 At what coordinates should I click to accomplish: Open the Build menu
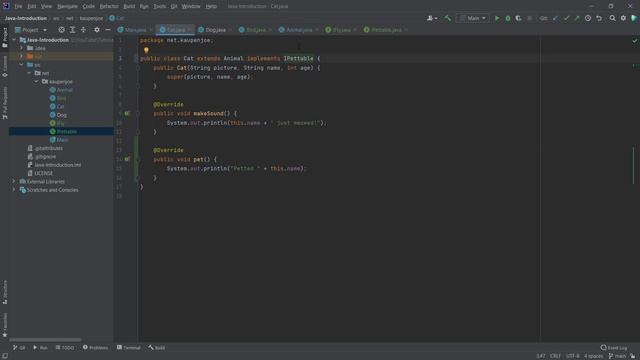point(129,7)
